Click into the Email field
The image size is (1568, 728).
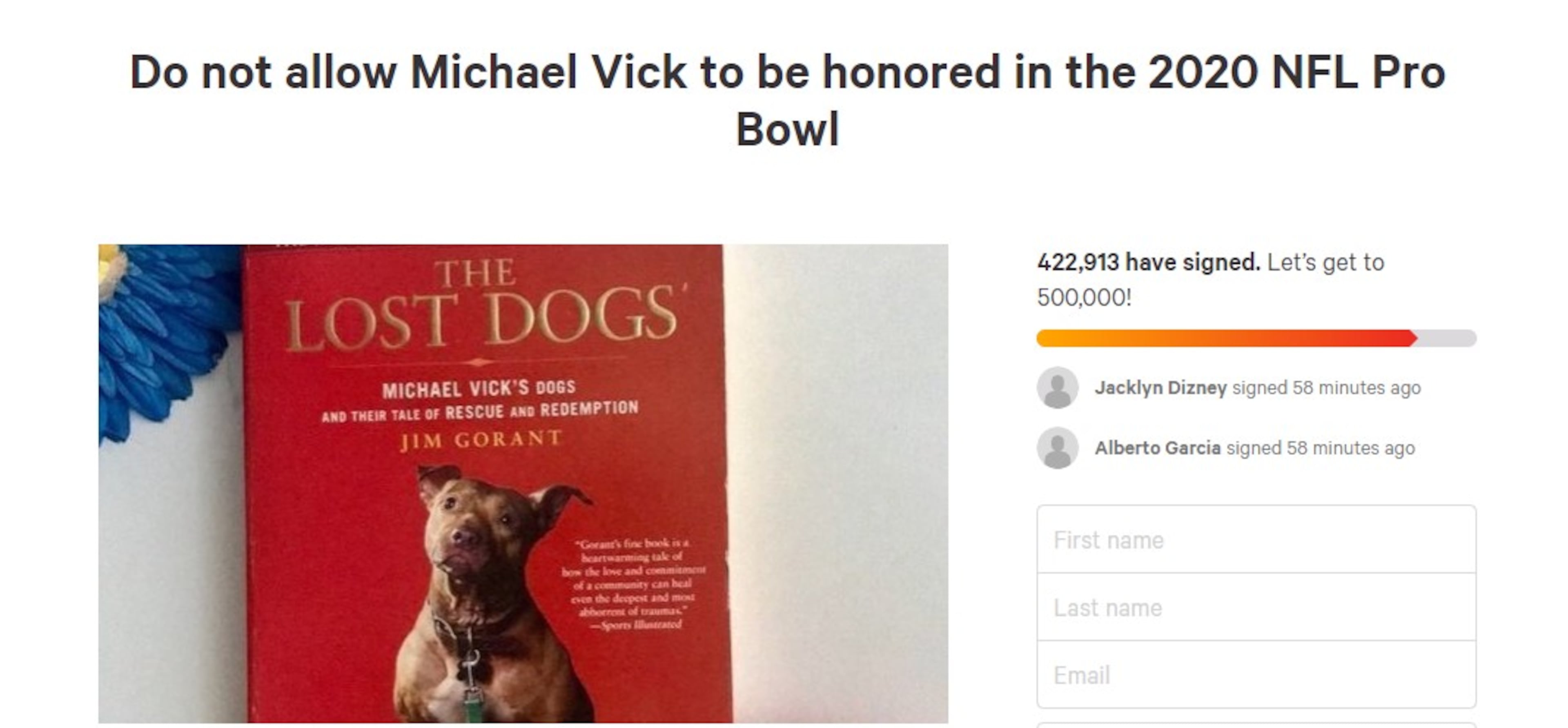1256,675
